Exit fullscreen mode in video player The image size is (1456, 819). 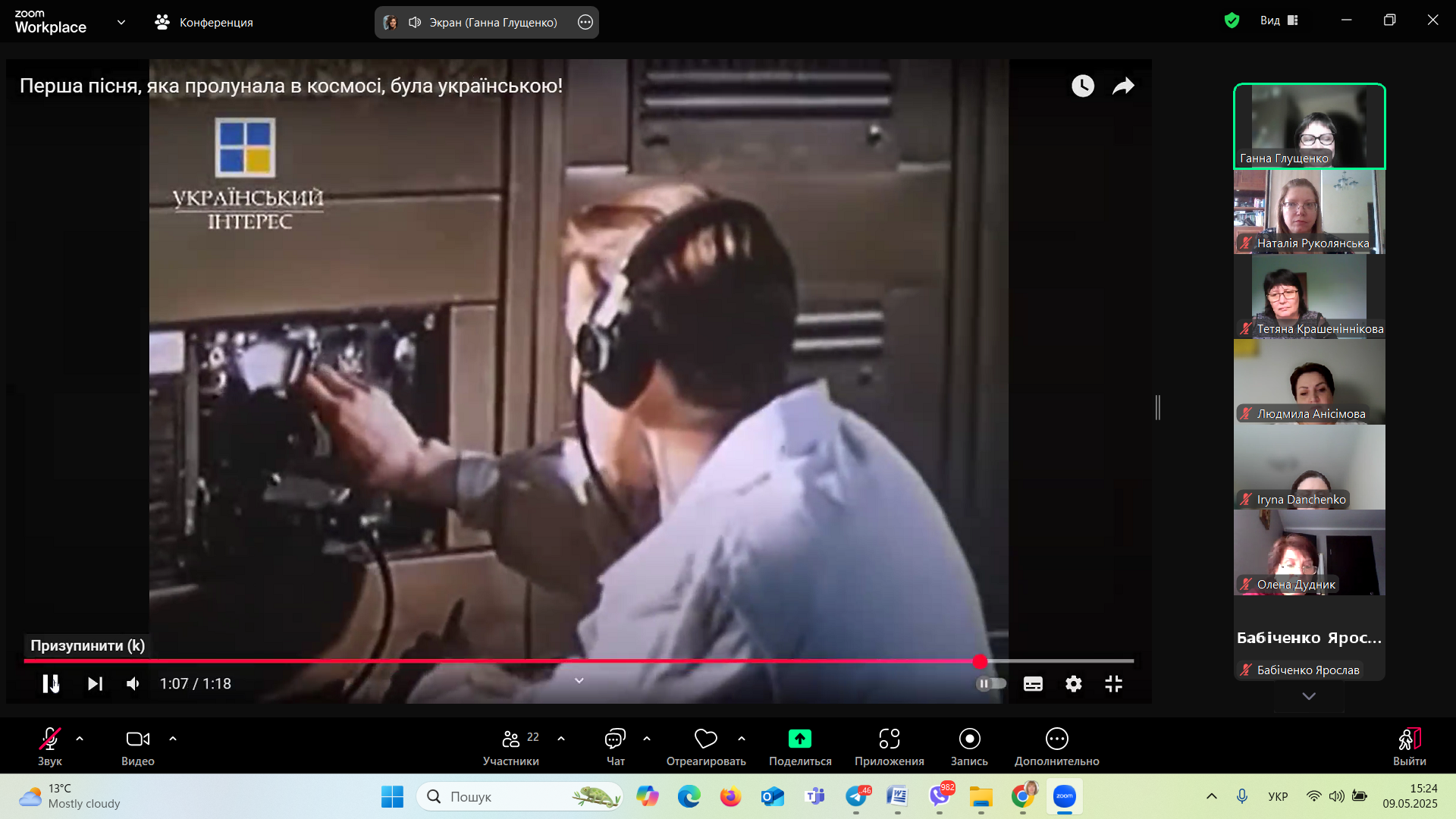[1113, 683]
